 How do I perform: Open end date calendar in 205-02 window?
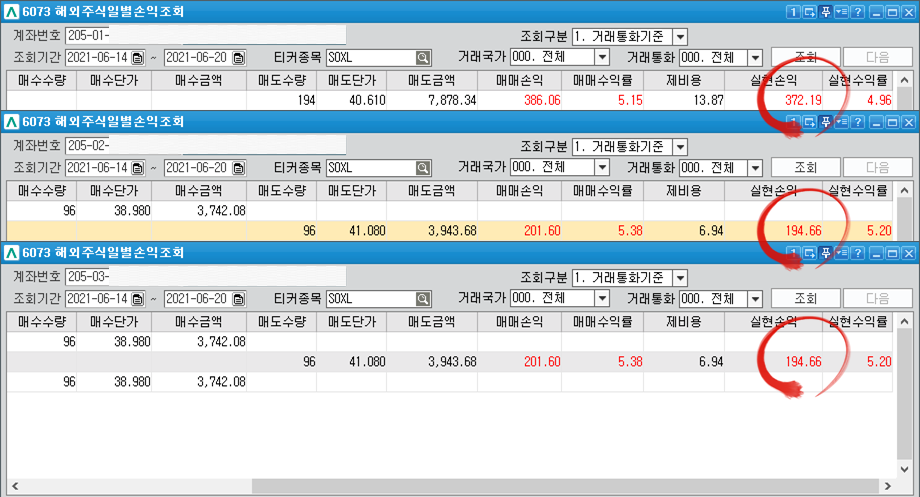click(x=238, y=168)
